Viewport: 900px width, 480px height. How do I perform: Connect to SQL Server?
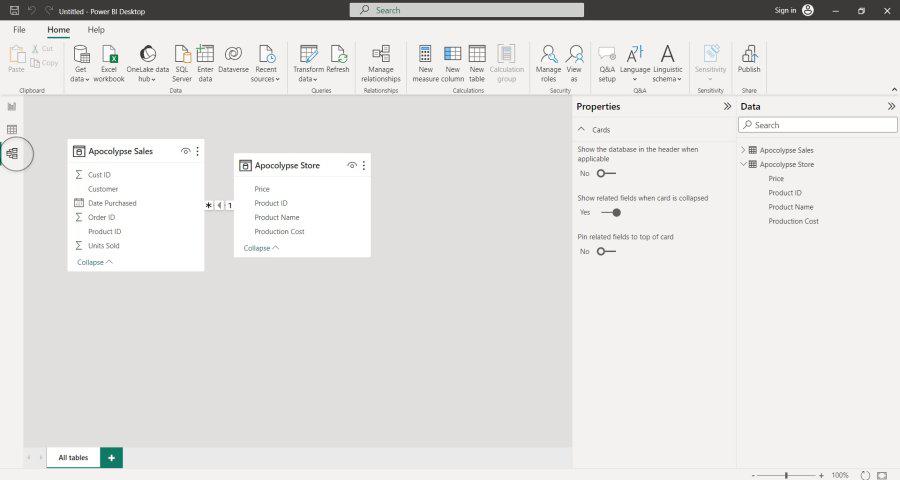click(182, 63)
